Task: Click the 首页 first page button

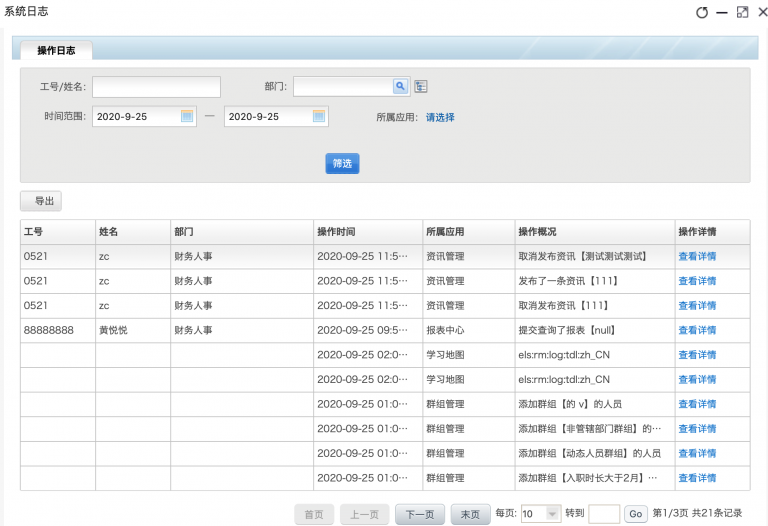Action: coord(314,515)
